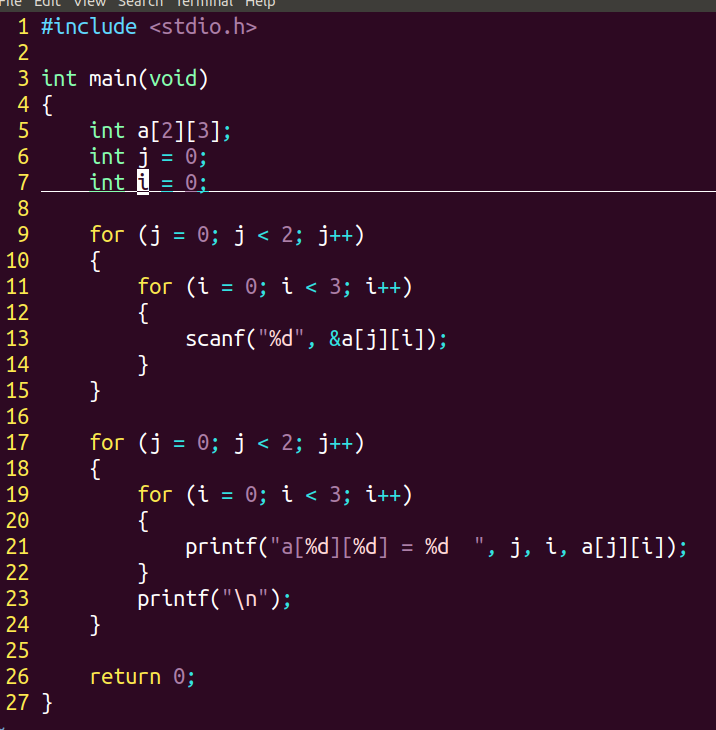Click the i++ increment on line 19
This screenshot has width=716, height=730.
click(x=383, y=494)
